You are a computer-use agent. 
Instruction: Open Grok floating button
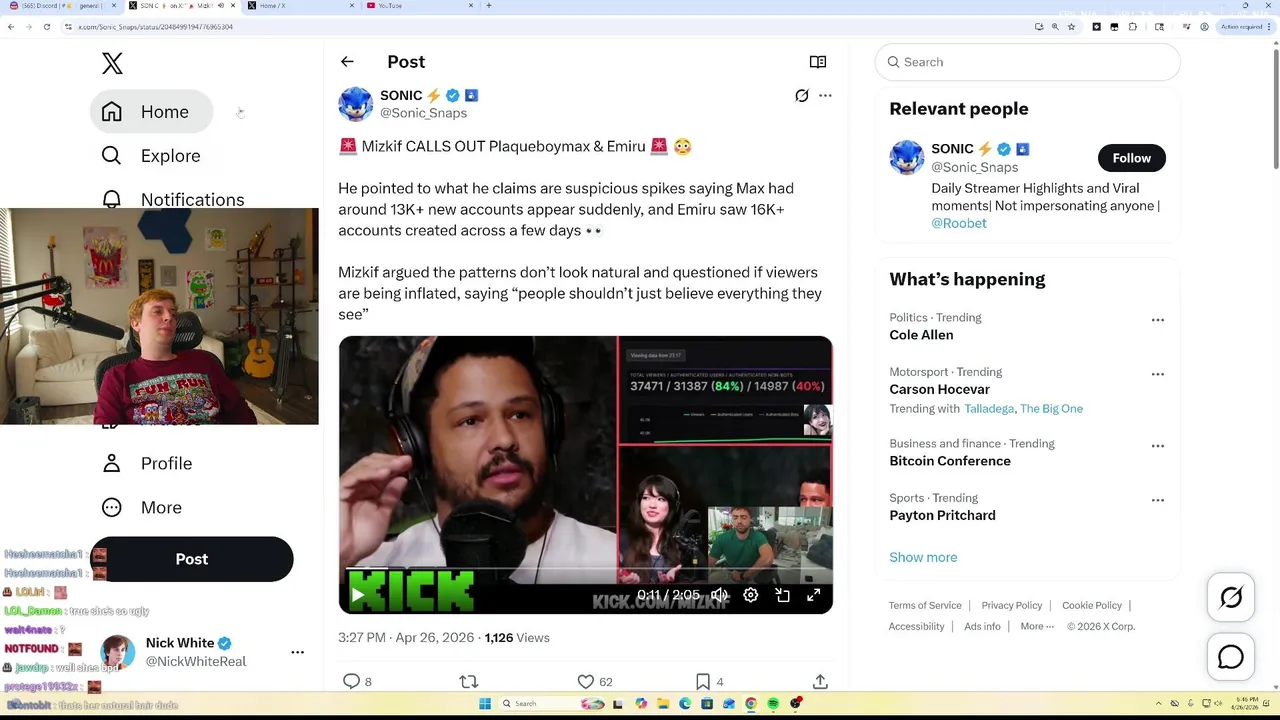(1231, 598)
